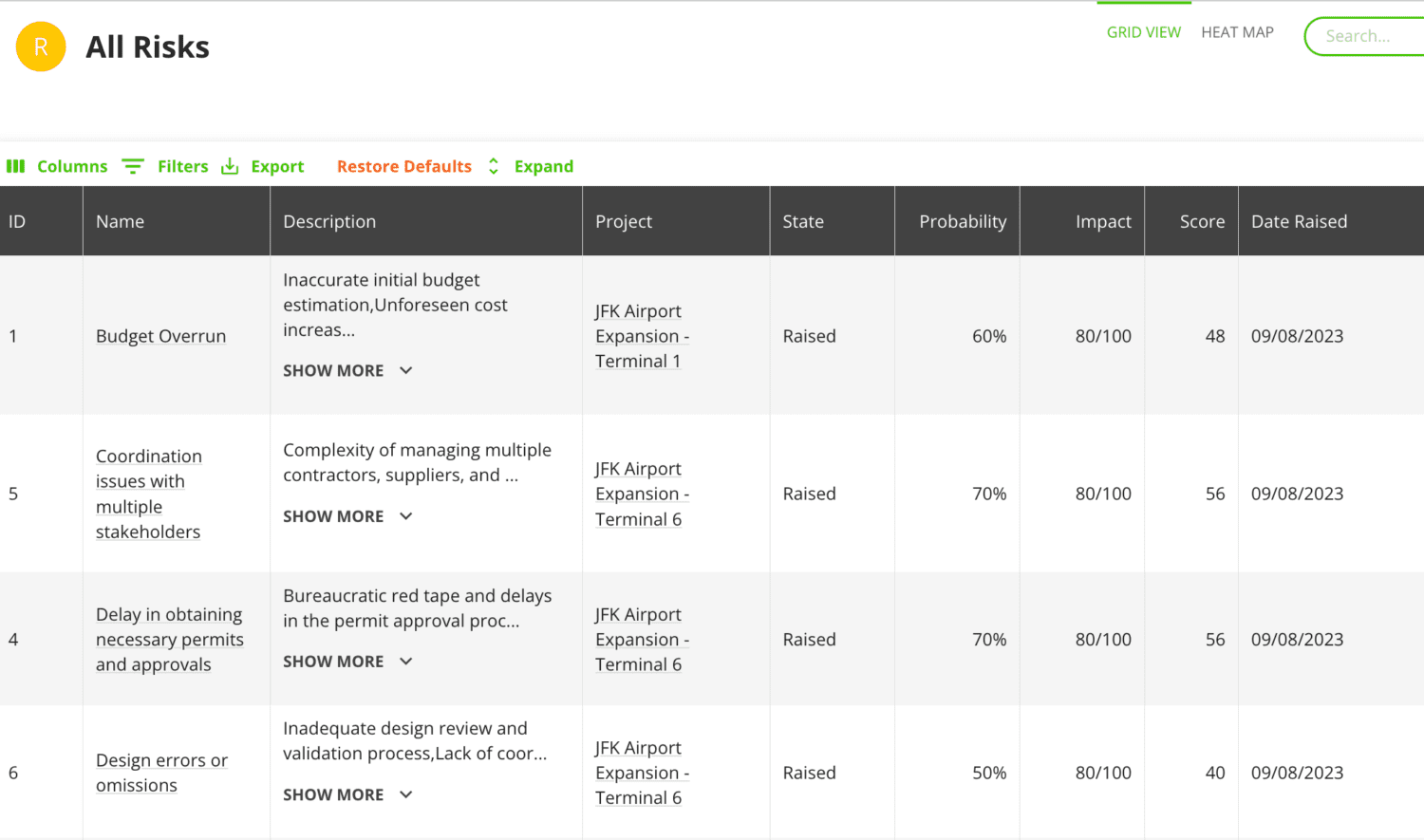Open JFK Airport Expansion - Terminal 1 project
Viewport: 1424px width, 840px height.
(642, 336)
